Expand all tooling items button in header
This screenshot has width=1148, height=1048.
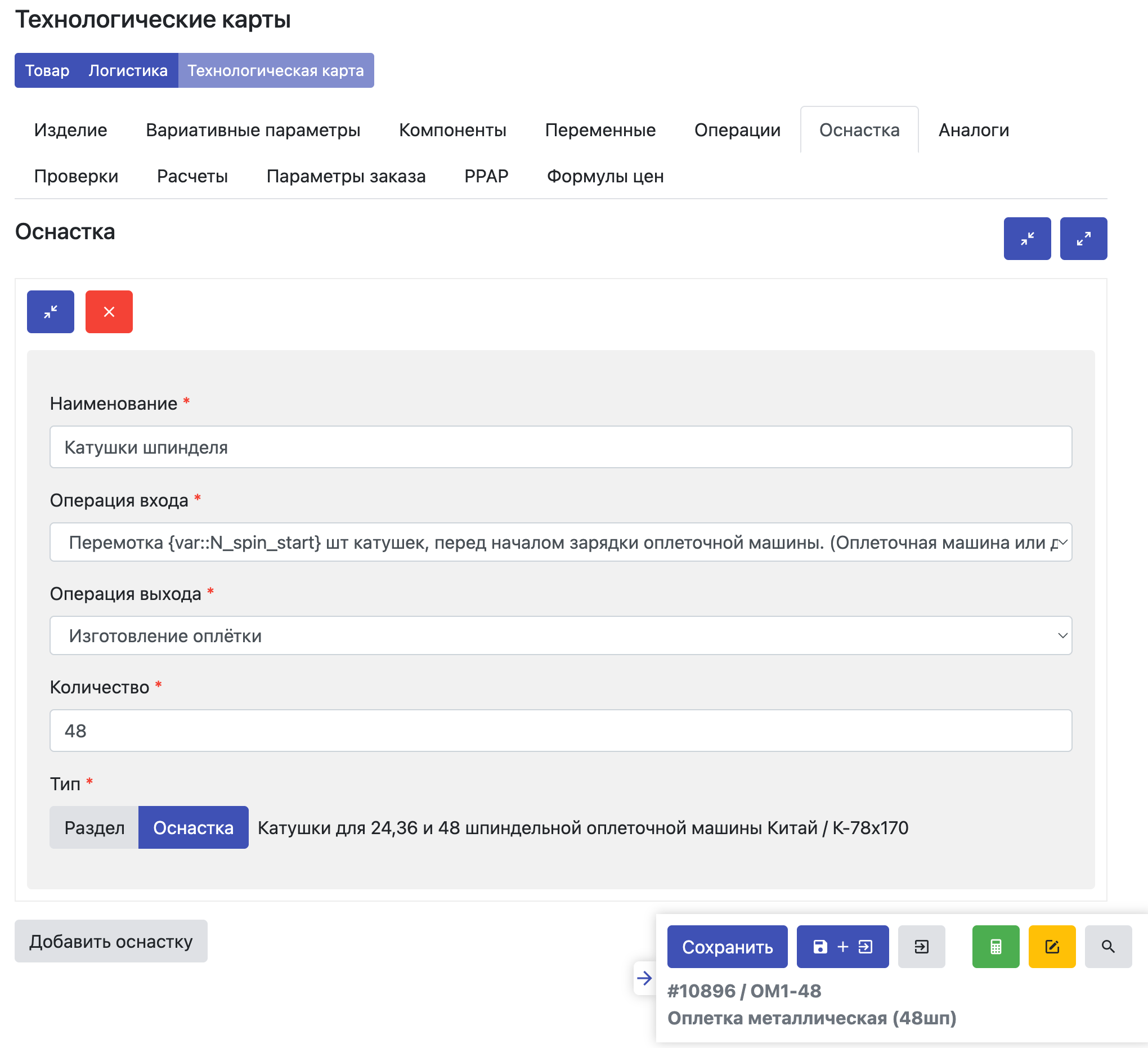coord(1083,239)
